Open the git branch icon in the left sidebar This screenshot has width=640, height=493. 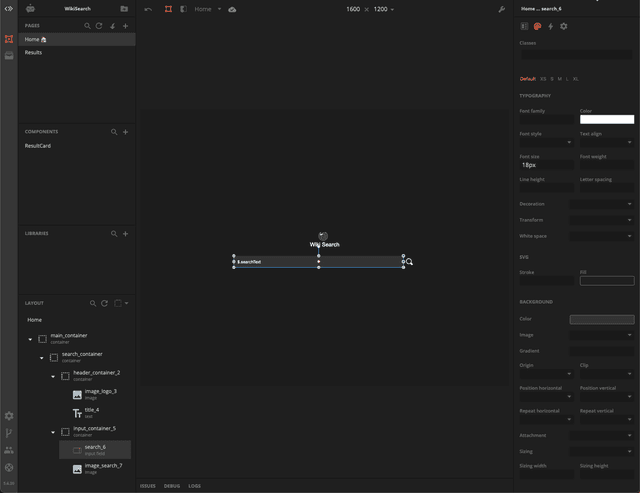(9, 433)
